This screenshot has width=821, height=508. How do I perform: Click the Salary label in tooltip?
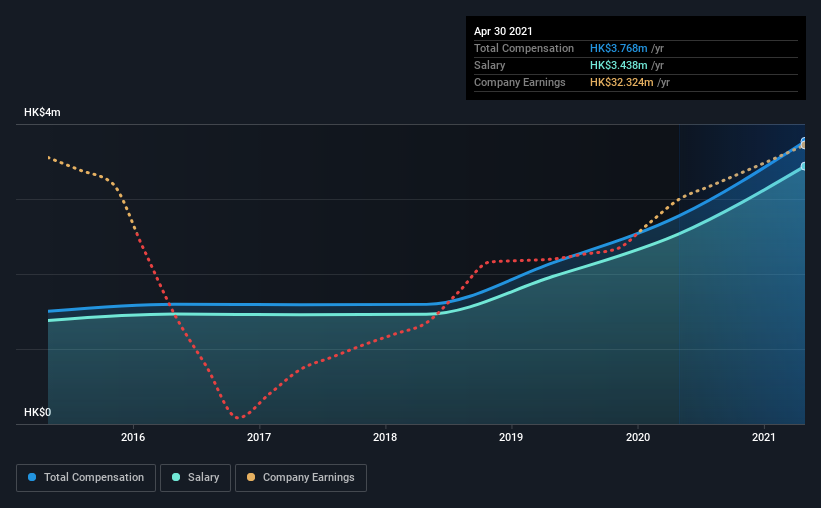tap(490, 65)
